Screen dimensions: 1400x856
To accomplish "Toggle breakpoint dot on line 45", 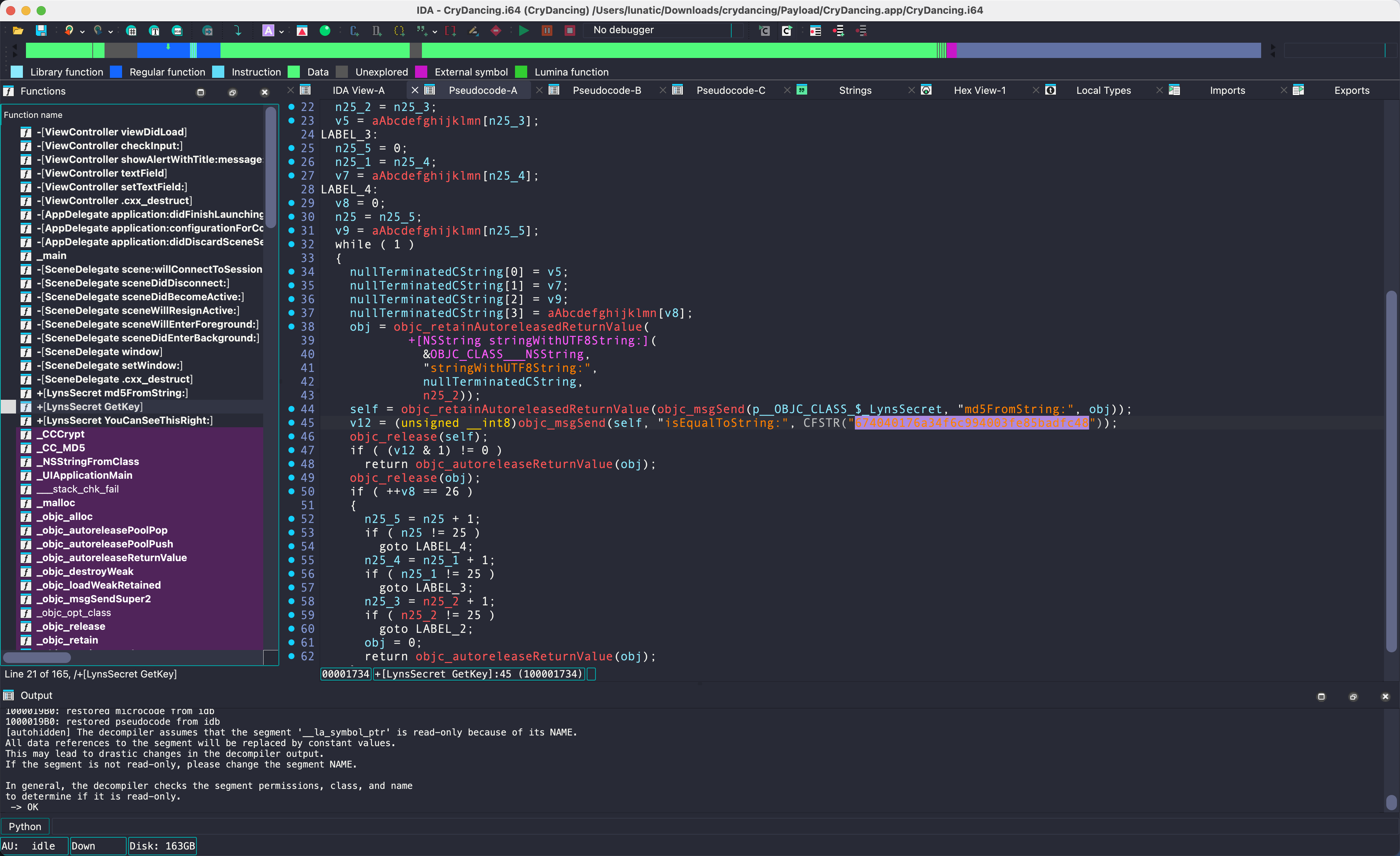I will point(291,423).
